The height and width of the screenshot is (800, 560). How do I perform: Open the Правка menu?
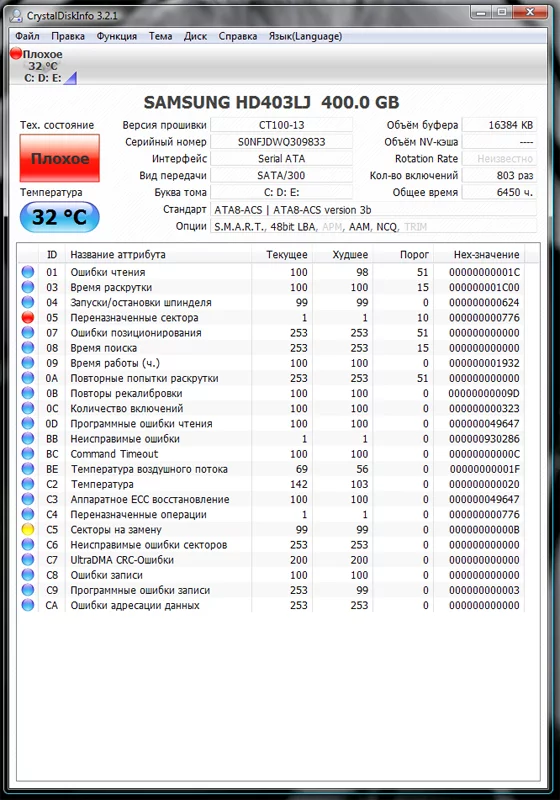[x=68, y=36]
